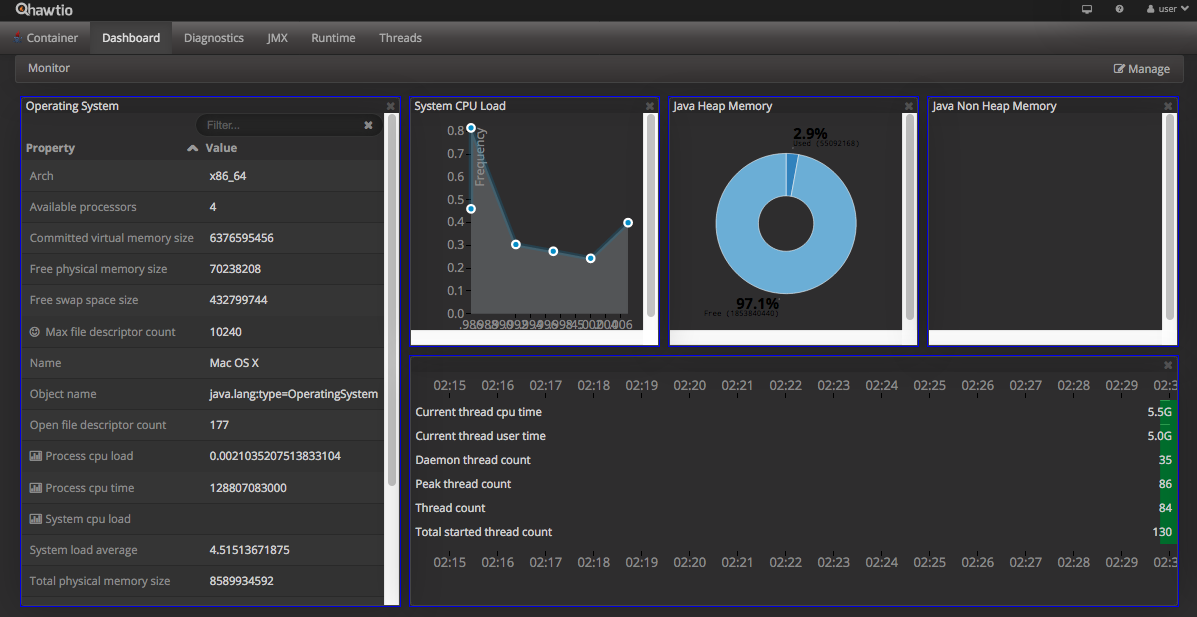Image resolution: width=1197 pixels, height=617 pixels.
Task: Click the Name value Mac OS X
Action: pos(234,363)
